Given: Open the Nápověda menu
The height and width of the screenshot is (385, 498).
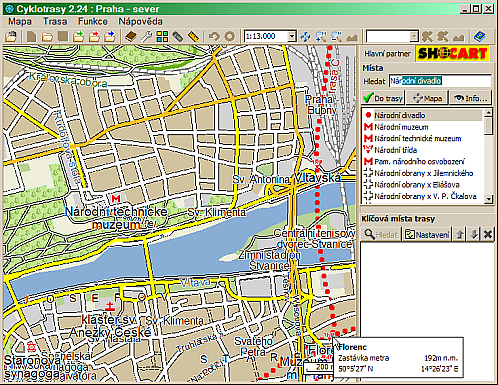Looking at the screenshot, I should (141, 21).
